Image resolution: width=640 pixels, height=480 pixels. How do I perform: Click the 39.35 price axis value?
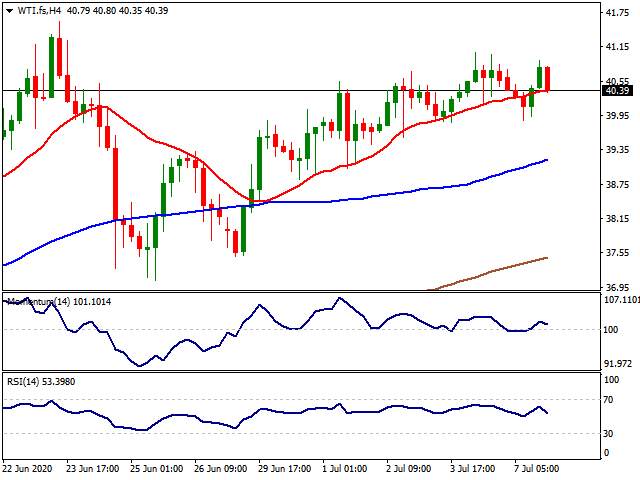tap(617, 150)
